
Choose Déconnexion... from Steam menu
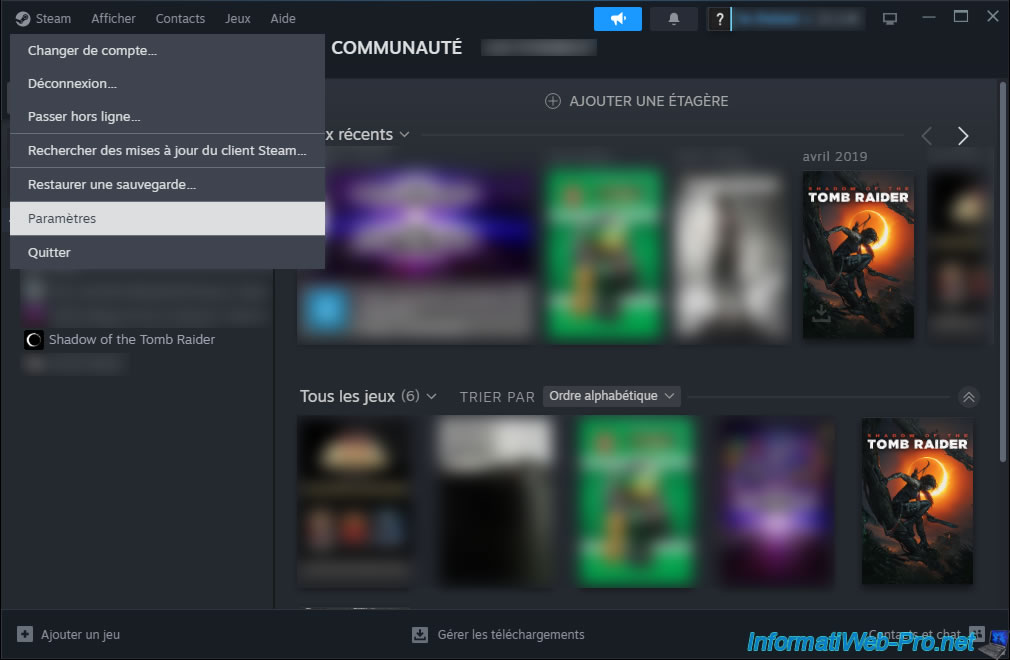coord(167,84)
